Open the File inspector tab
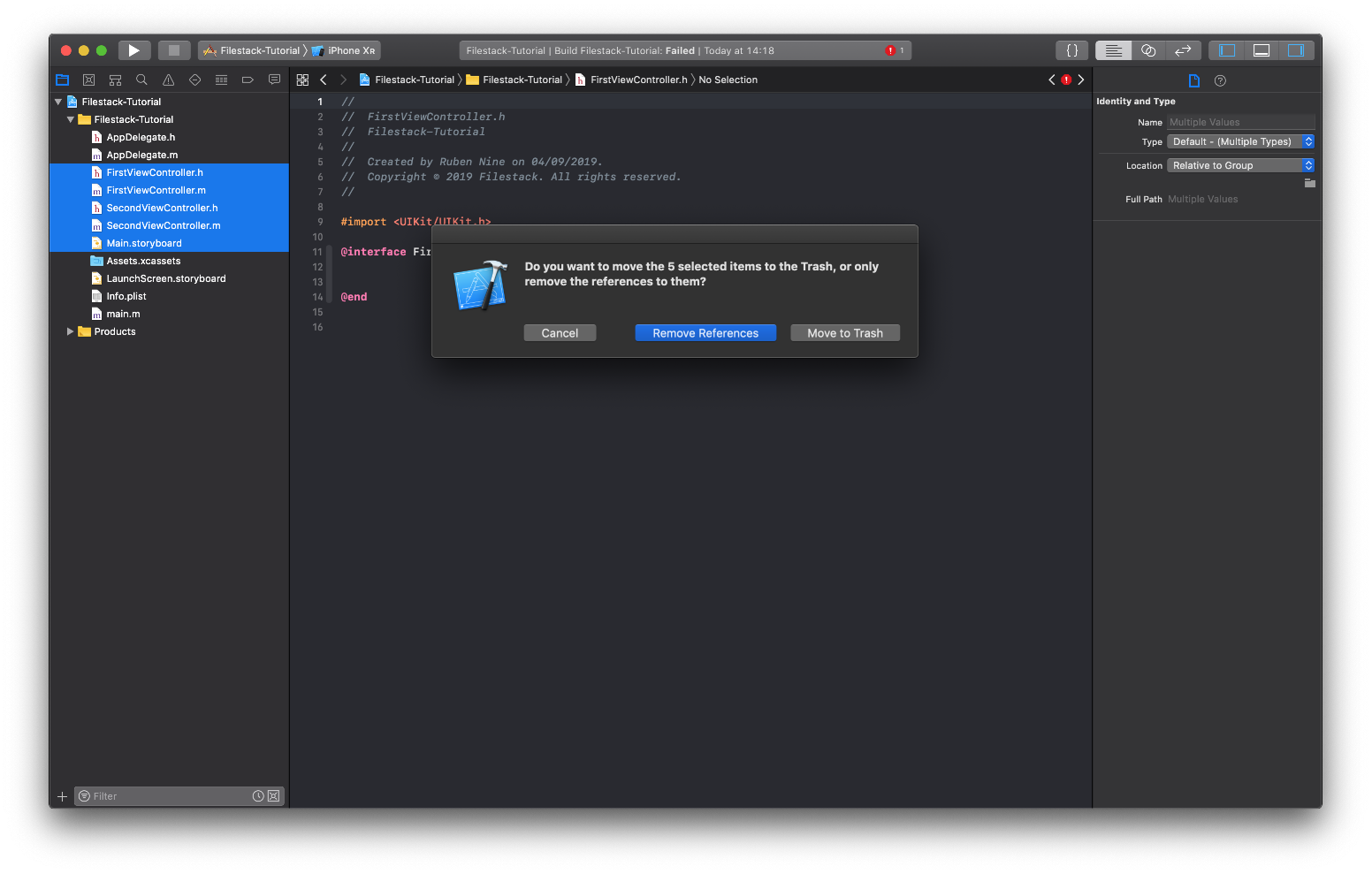This screenshot has height=874, width=1372. click(x=1194, y=80)
